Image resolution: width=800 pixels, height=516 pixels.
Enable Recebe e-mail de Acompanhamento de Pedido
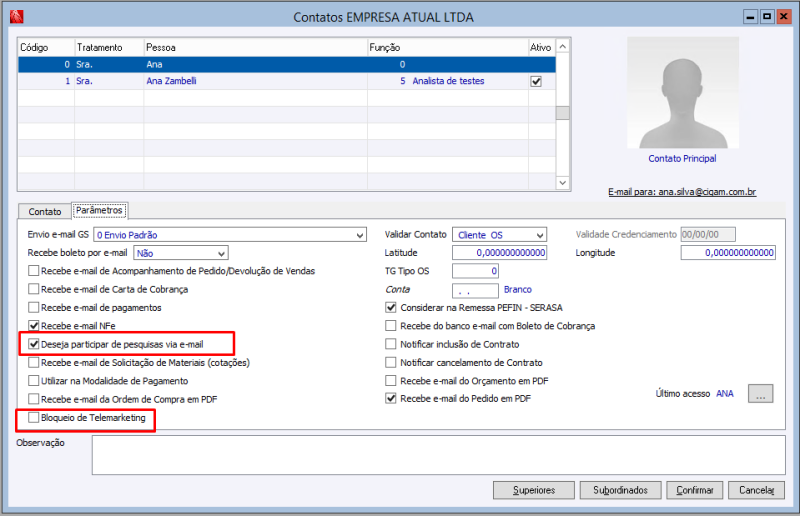tap(34, 271)
